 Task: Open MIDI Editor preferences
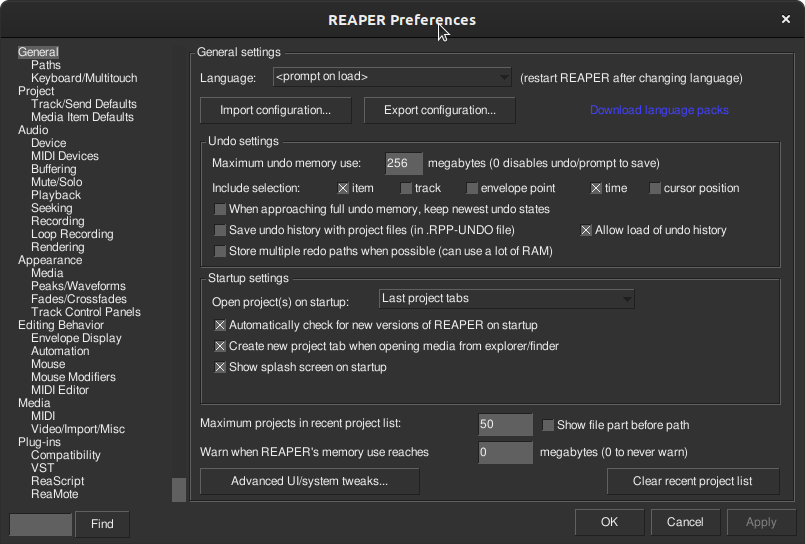point(60,390)
